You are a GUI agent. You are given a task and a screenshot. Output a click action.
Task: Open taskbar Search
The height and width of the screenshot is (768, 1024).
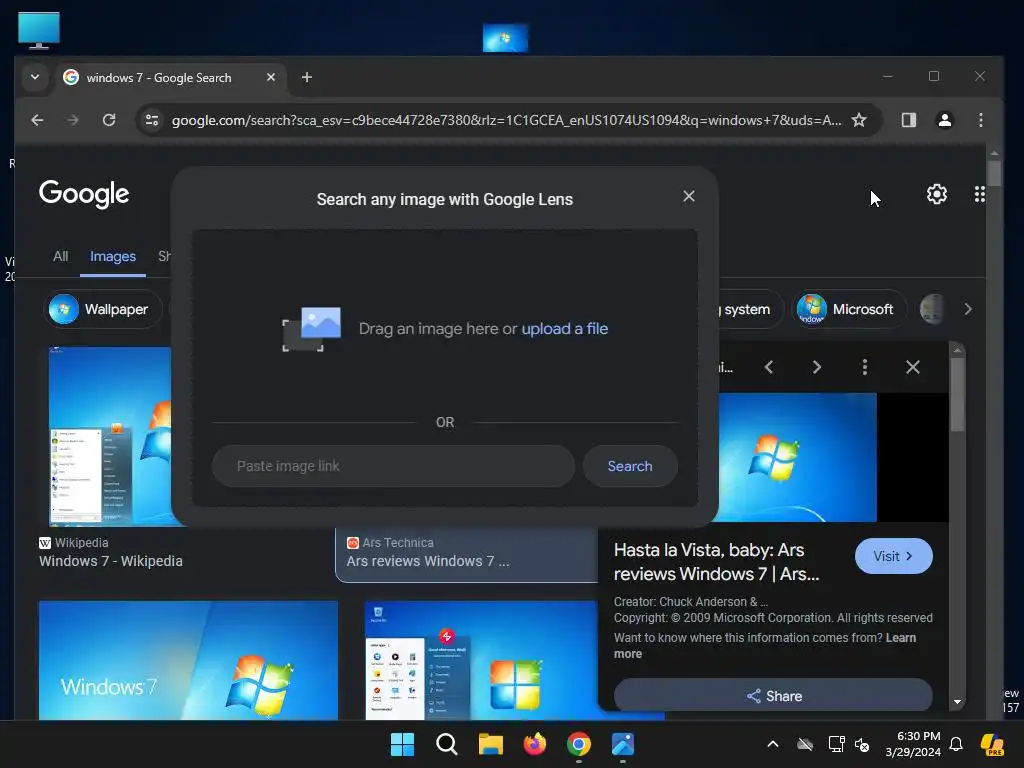click(447, 744)
